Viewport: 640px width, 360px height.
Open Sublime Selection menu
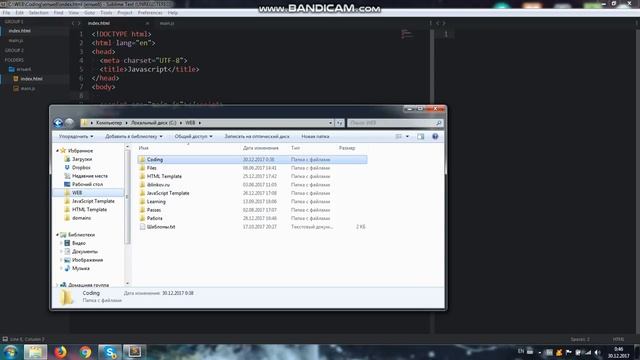(x=39, y=13)
